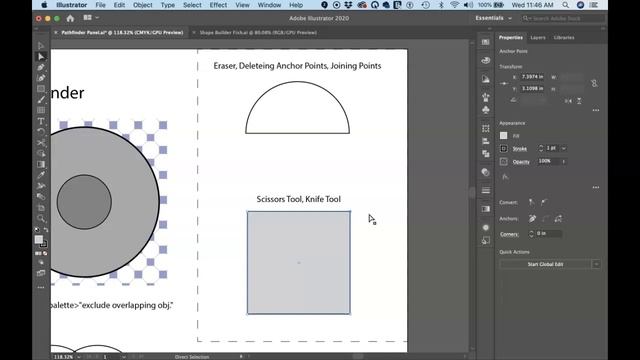
Task: Click the X coordinate field
Action: click(x=532, y=77)
